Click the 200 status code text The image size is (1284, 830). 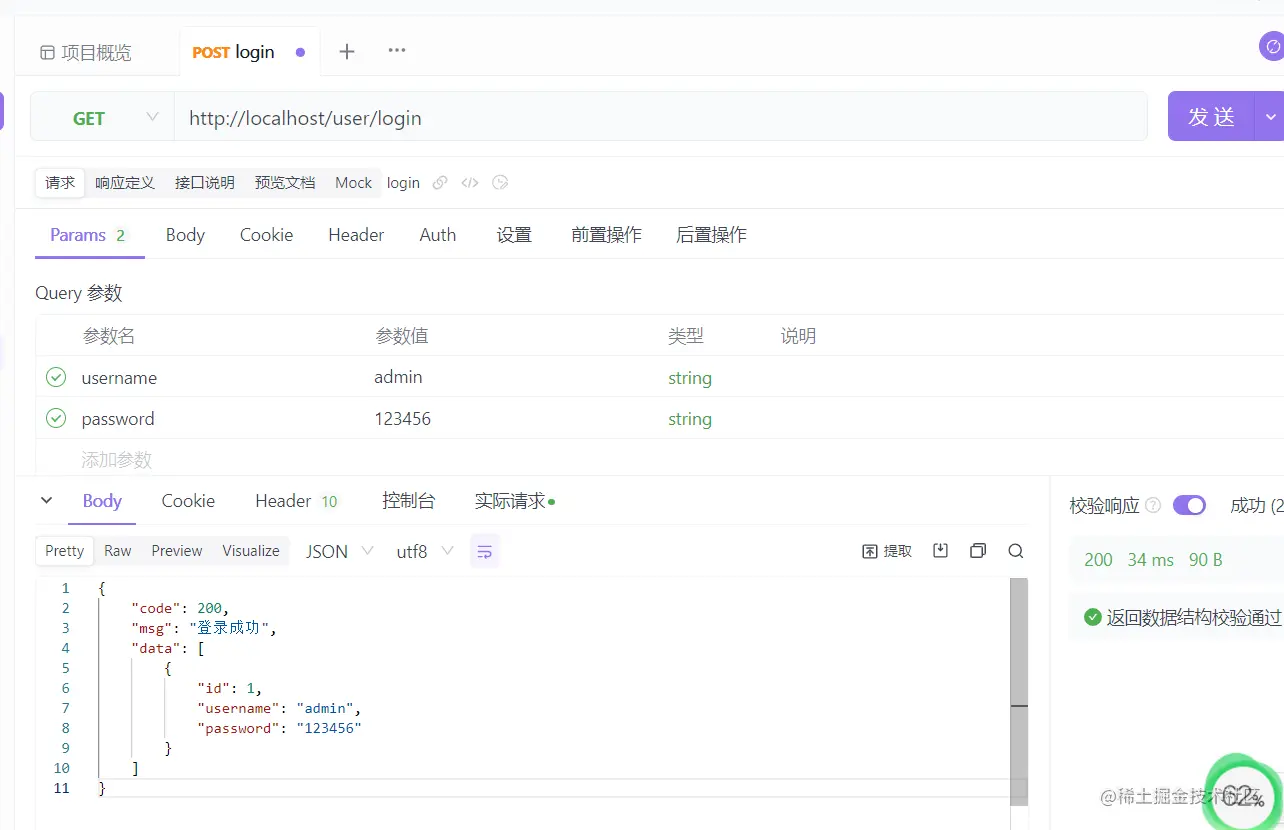pyautogui.click(x=1098, y=560)
